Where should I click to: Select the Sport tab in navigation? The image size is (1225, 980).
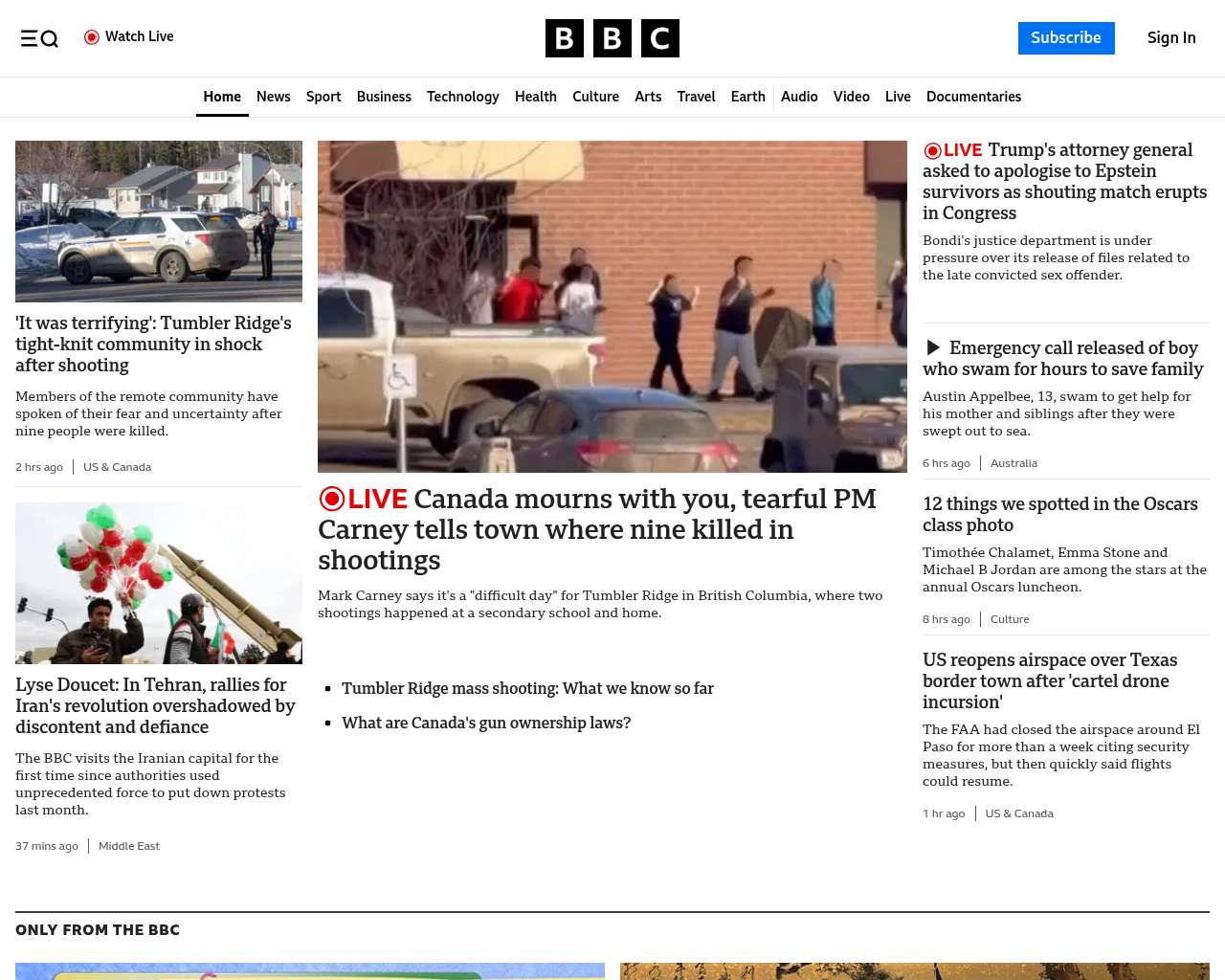(323, 97)
